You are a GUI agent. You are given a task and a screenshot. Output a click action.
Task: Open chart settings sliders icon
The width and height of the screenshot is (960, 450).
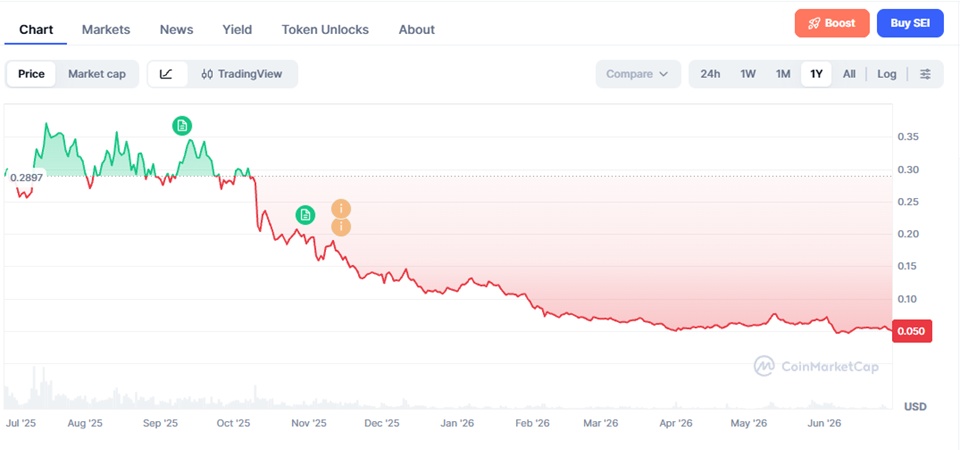pos(925,74)
